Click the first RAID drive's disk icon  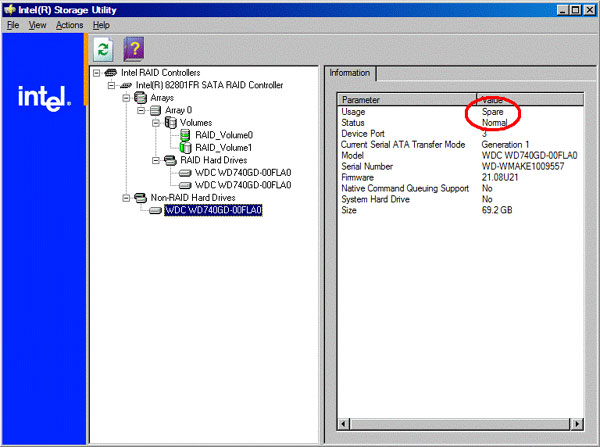185,173
